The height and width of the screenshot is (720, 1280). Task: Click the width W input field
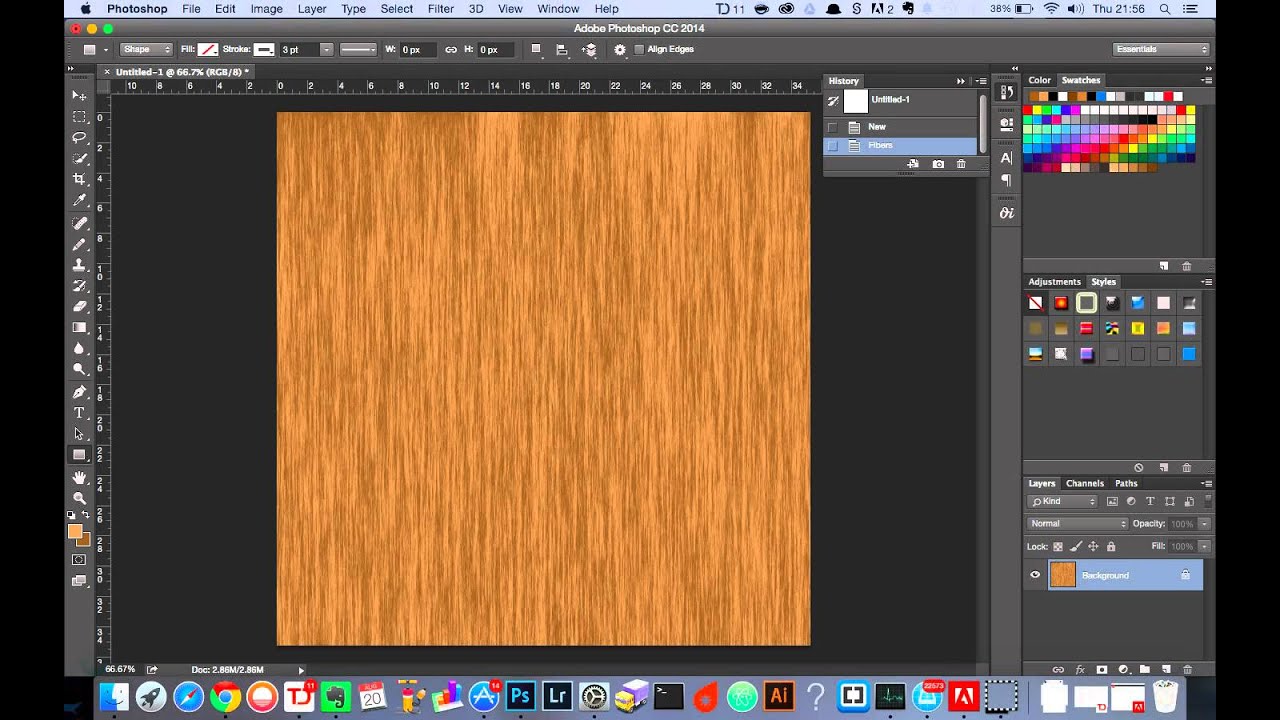pos(418,49)
